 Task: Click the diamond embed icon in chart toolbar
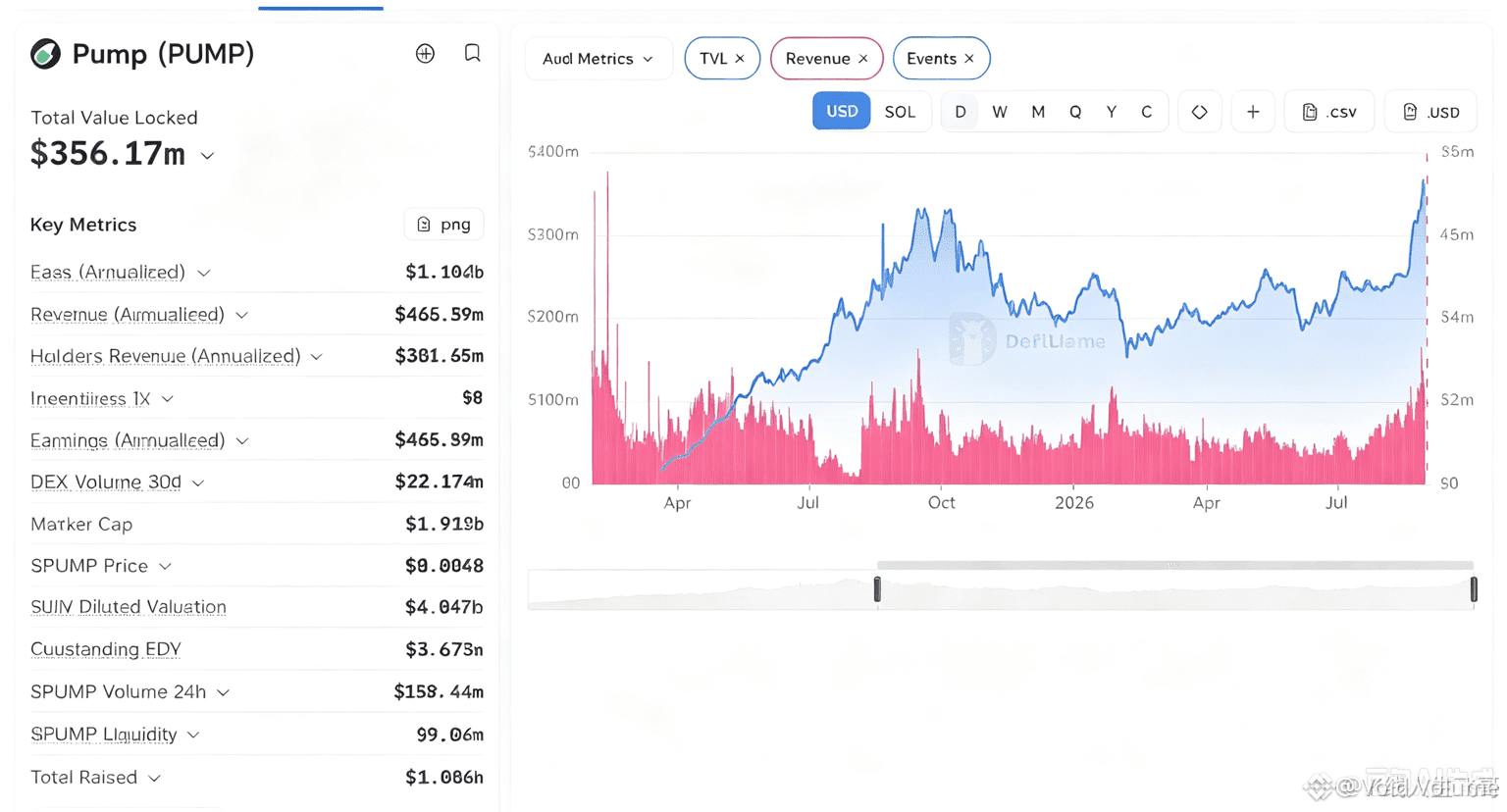pos(1199,112)
